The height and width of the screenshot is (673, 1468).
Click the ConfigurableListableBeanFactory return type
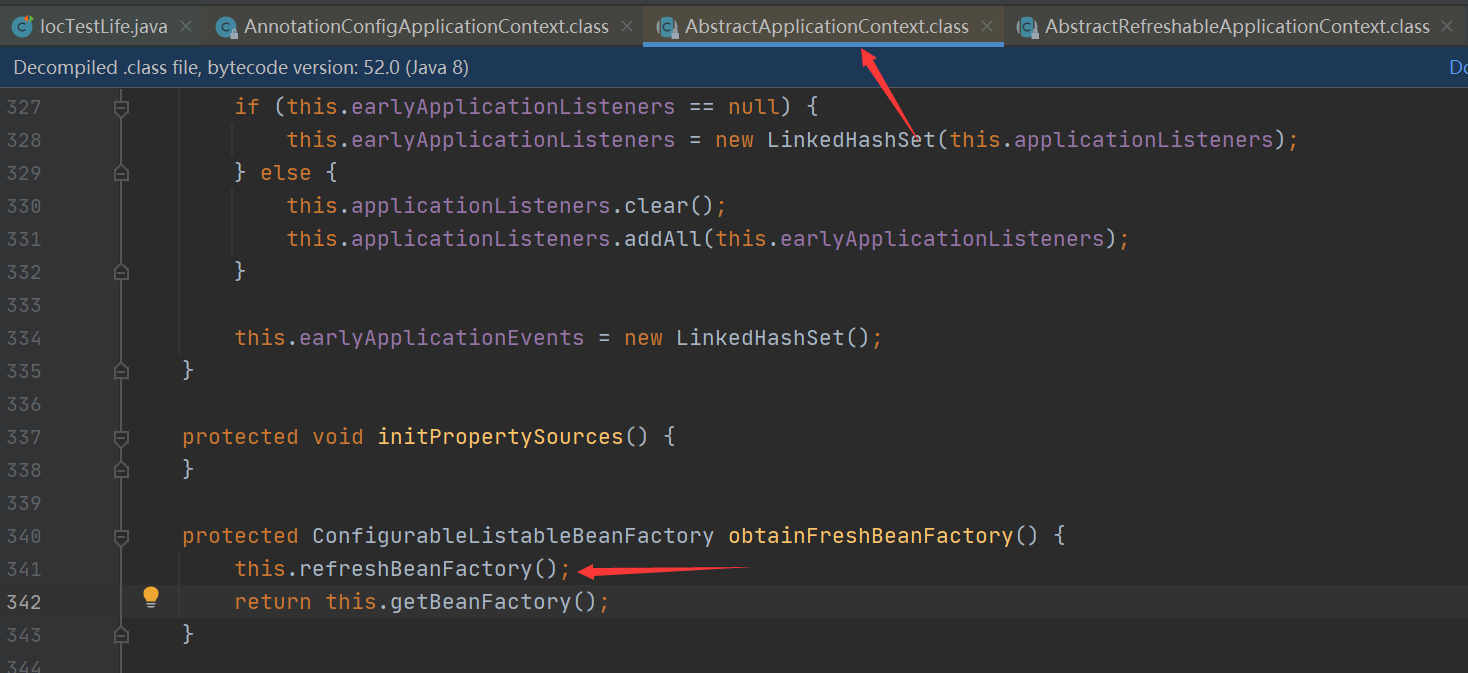513,536
